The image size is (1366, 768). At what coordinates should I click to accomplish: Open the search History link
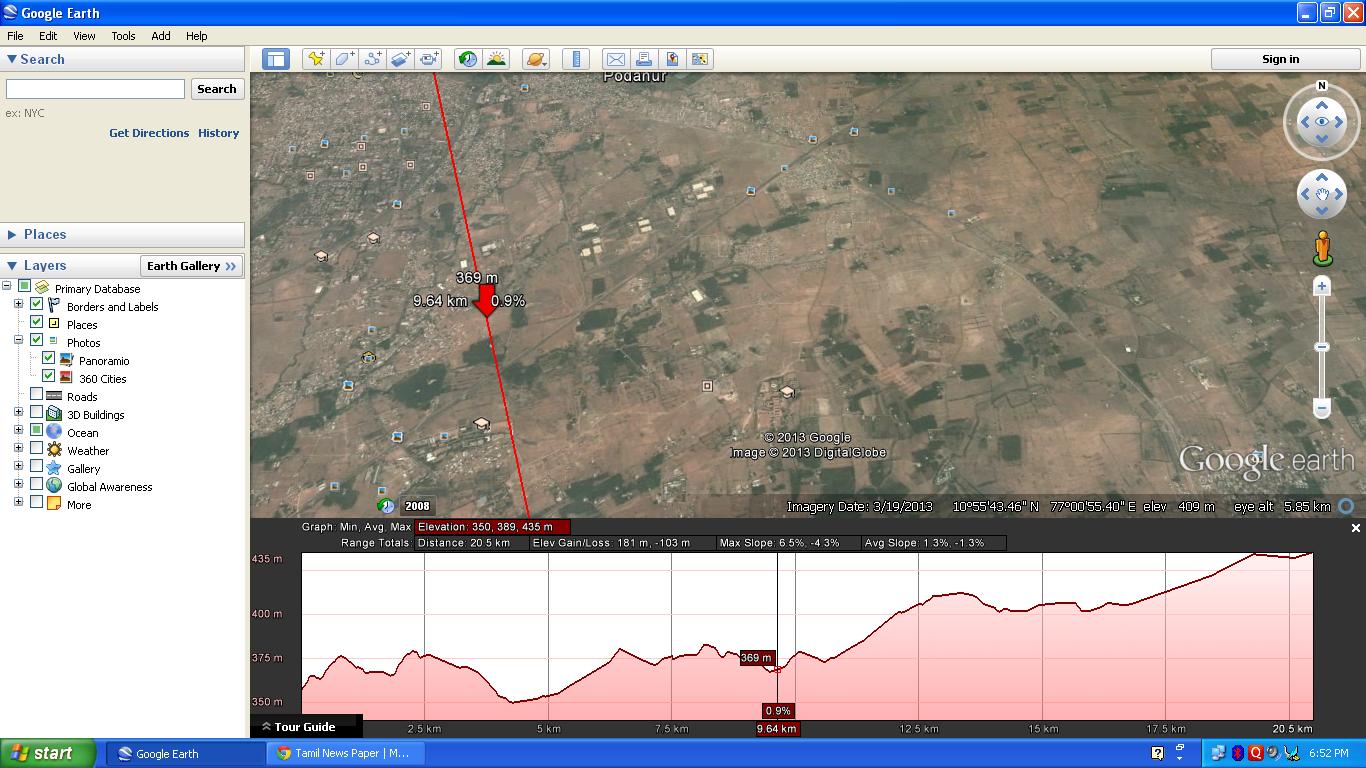[218, 133]
